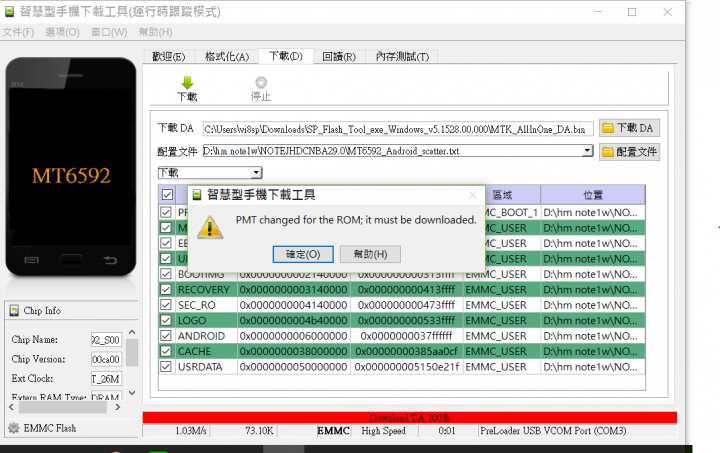720x453 pixels.
Task: Uncheck the USRDATA partition checkbox
Action: tap(166, 367)
